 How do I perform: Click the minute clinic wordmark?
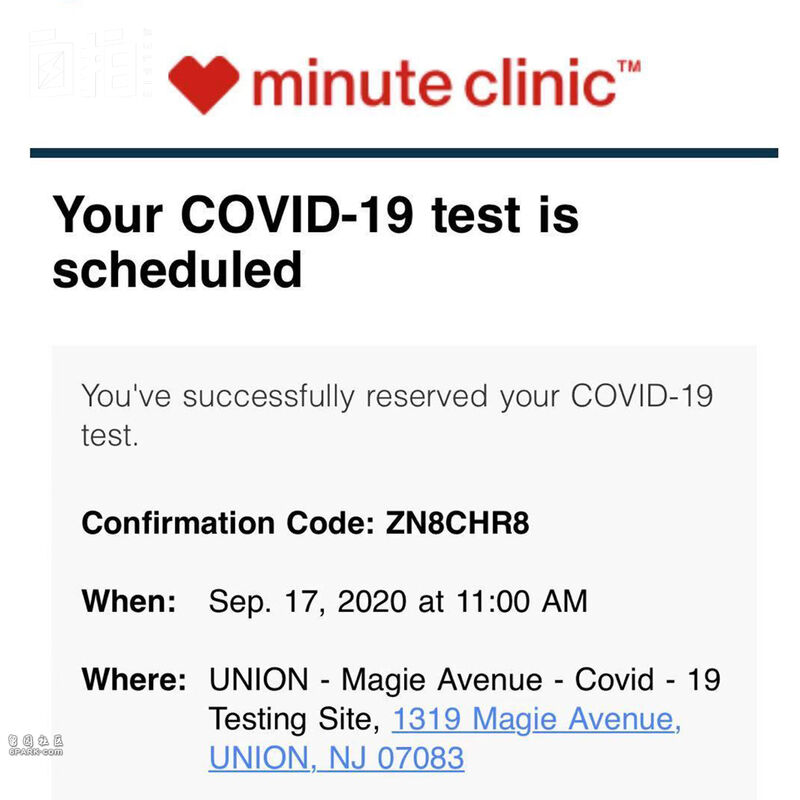pyautogui.click(x=434, y=83)
